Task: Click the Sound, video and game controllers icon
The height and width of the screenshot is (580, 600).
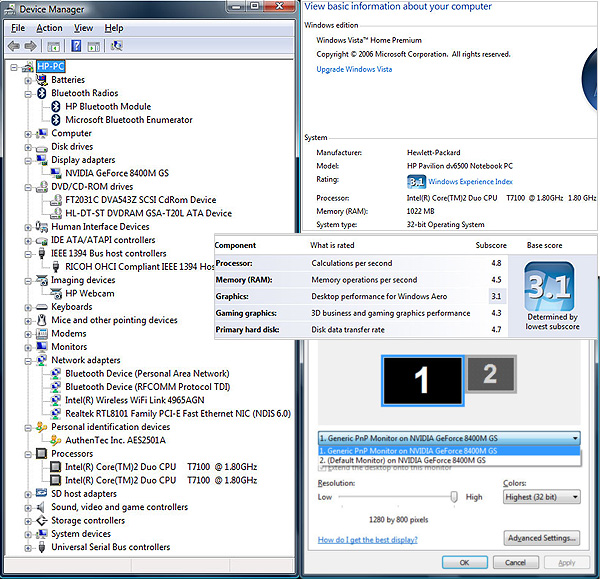Action: click(x=41, y=507)
